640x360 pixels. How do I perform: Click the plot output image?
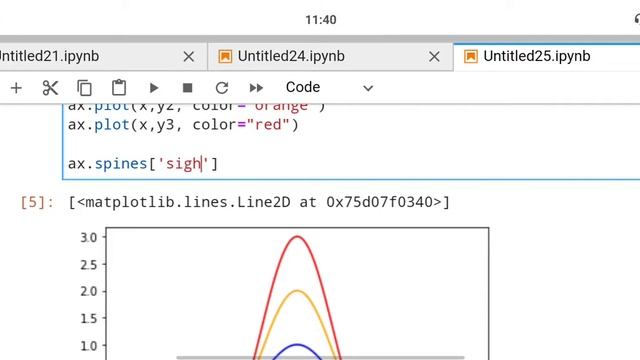click(x=284, y=293)
